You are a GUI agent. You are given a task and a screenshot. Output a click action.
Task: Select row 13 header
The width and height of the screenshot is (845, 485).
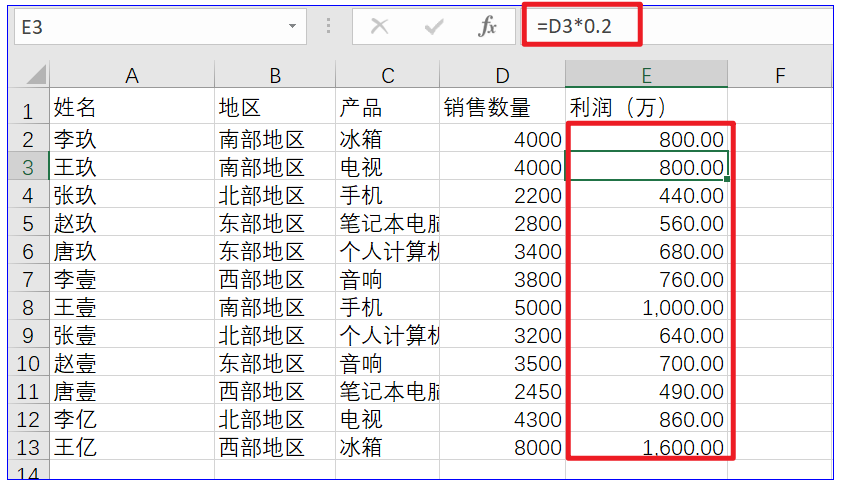point(29,447)
